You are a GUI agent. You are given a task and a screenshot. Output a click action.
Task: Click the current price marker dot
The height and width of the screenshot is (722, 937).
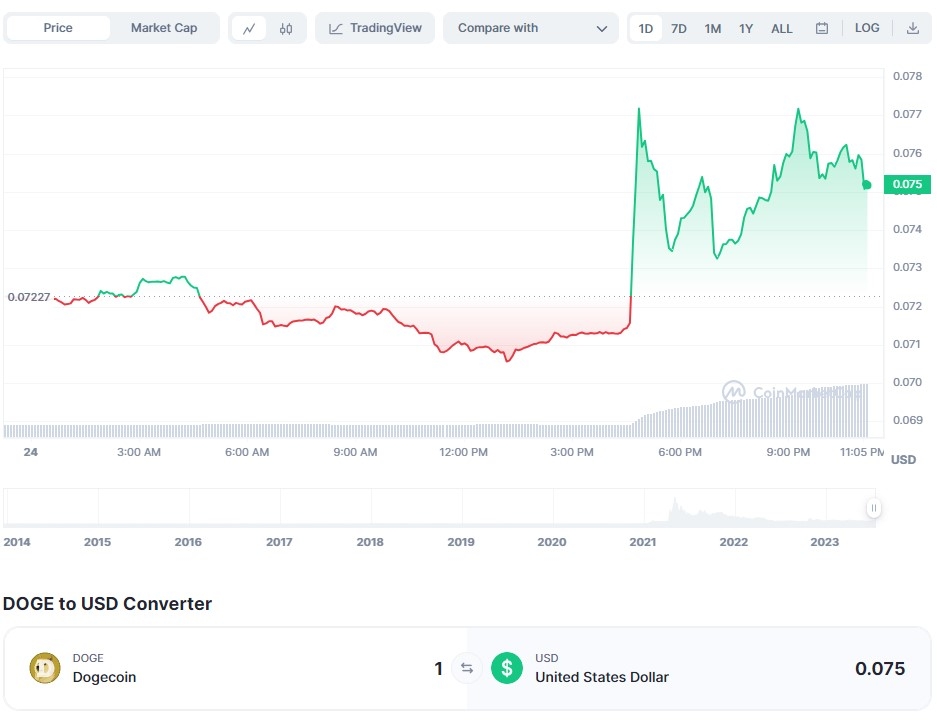(866, 185)
